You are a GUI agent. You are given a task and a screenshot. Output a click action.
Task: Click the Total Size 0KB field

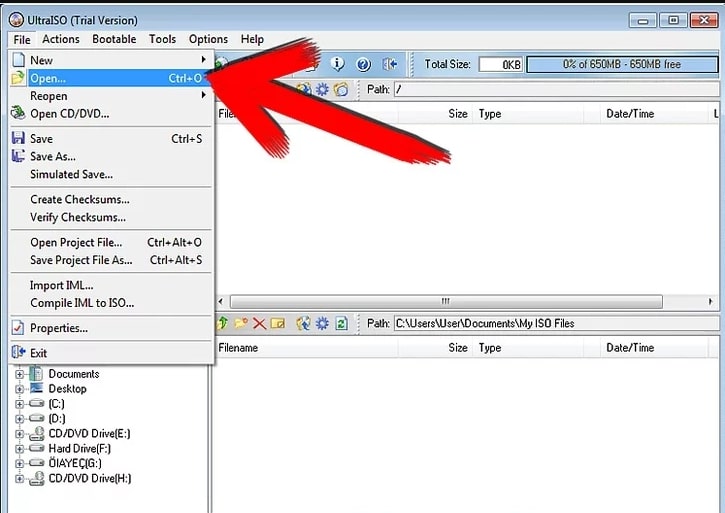(501, 64)
